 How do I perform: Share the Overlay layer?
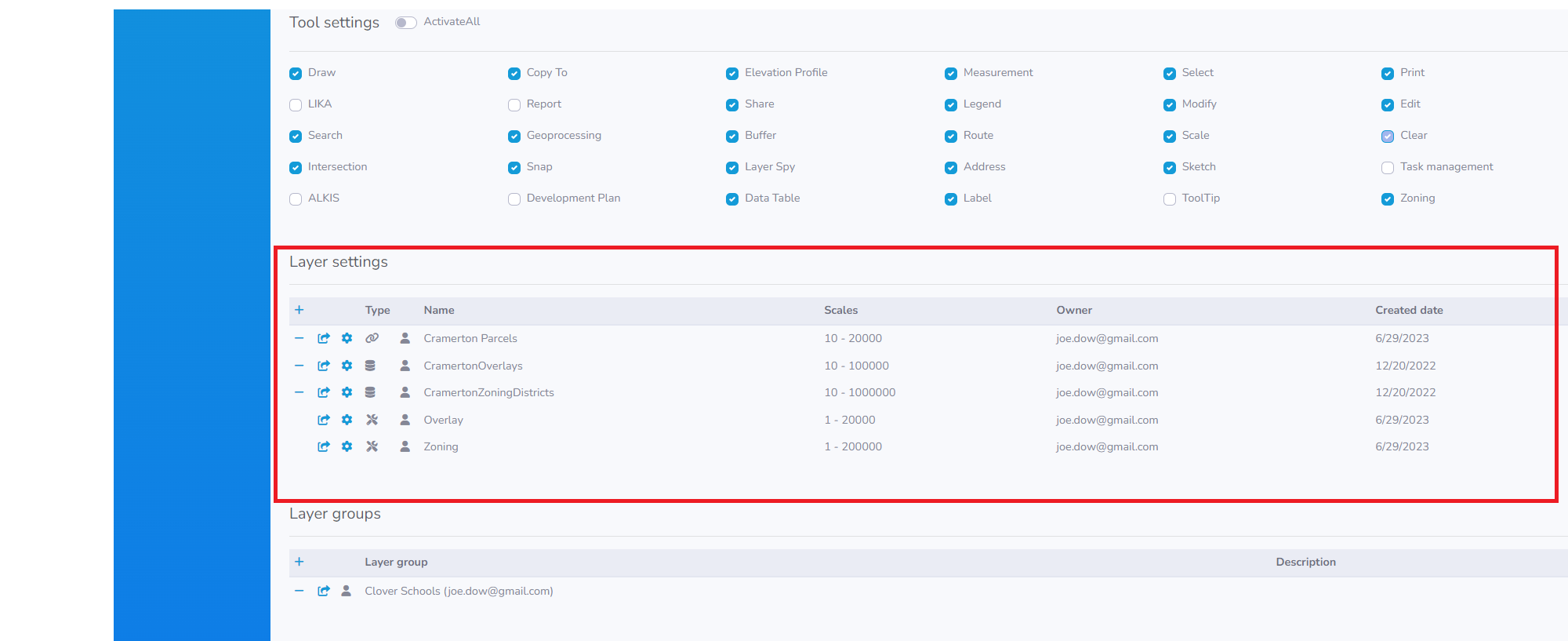click(323, 420)
